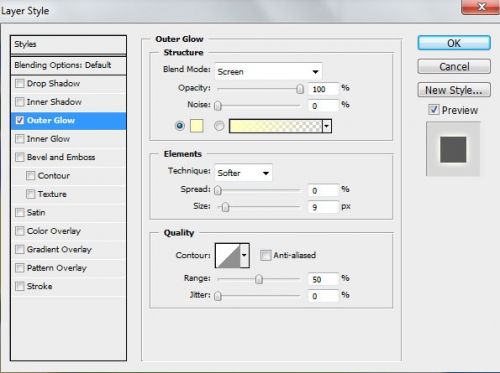Open the Blend Mode Screen dropdown
The width and height of the screenshot is (500, 373).
click(x=268, y=71)
